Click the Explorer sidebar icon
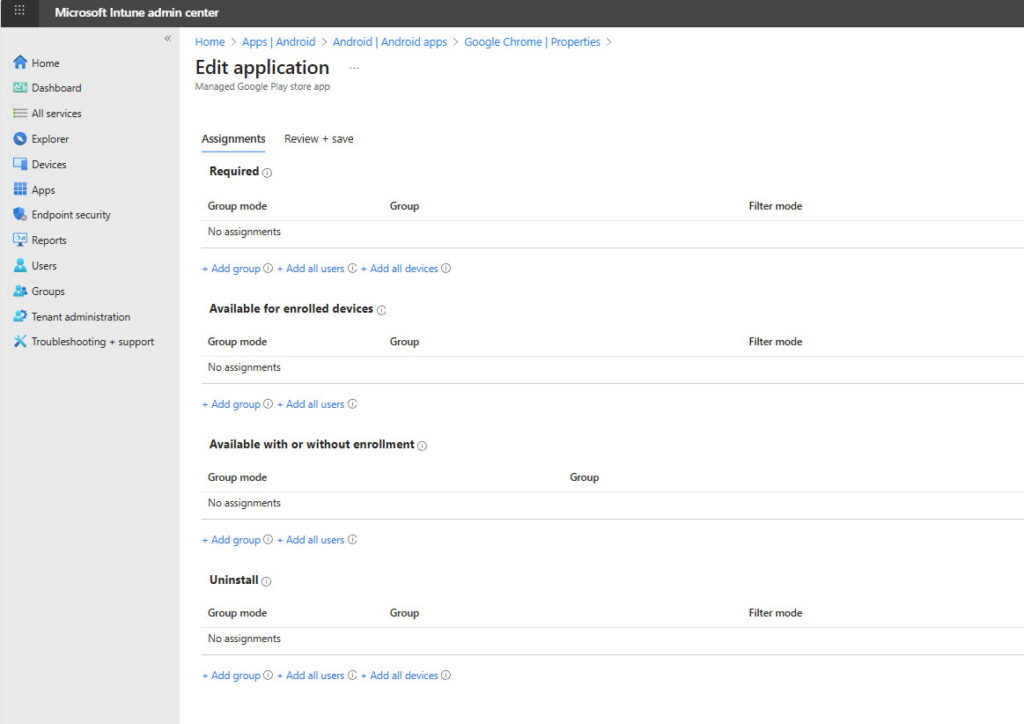 [x=20, y=139]
